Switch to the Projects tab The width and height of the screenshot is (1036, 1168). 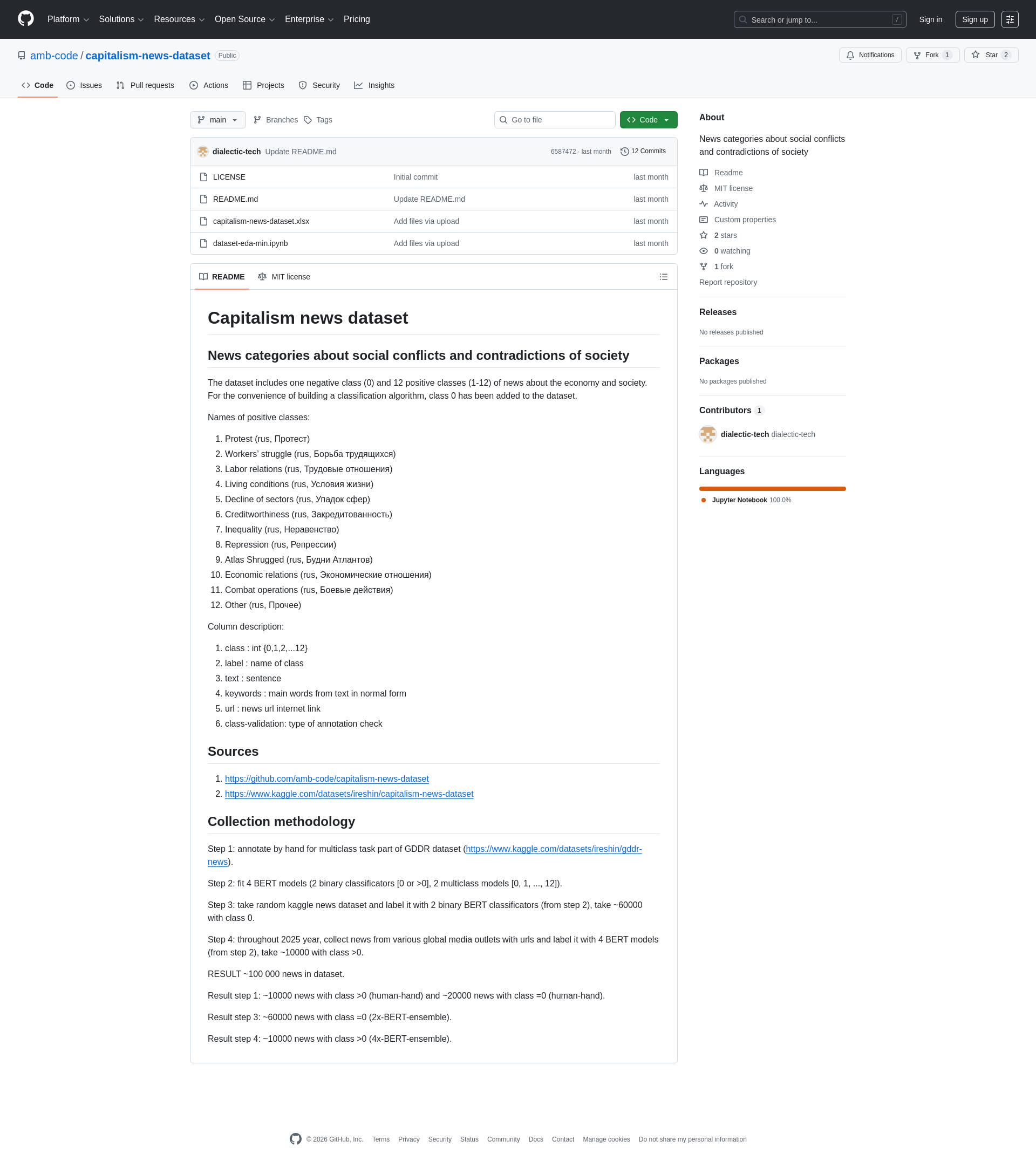pos(263,85)
